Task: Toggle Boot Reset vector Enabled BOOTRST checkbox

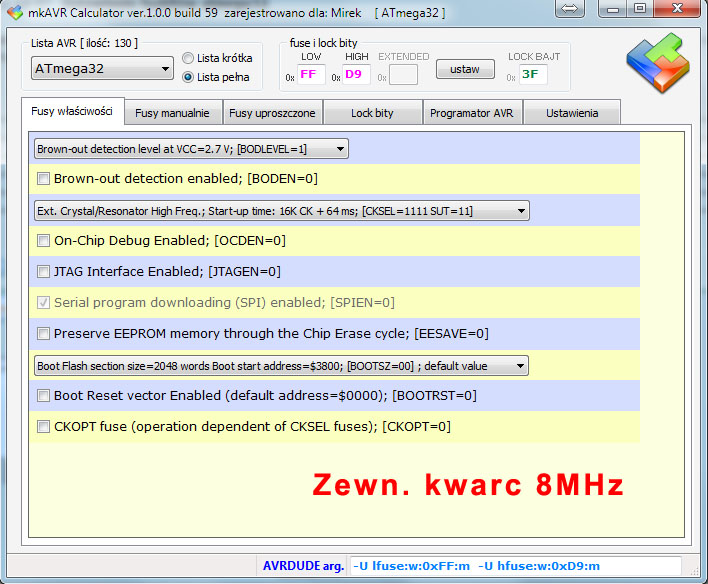Action: click(x=43, y=396)
